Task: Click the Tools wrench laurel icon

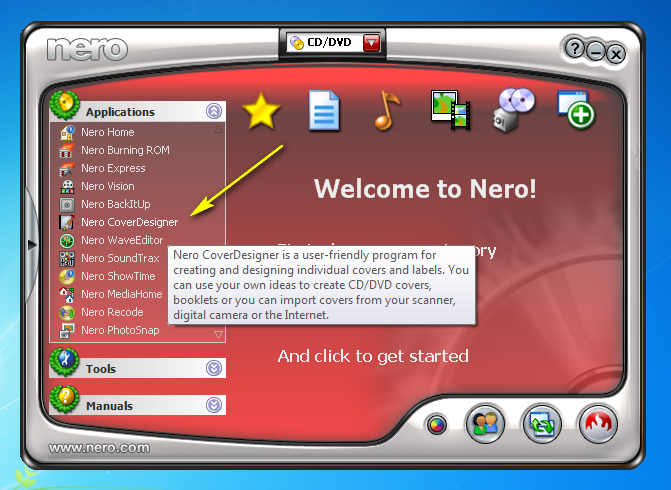Action: coord(65,362)
